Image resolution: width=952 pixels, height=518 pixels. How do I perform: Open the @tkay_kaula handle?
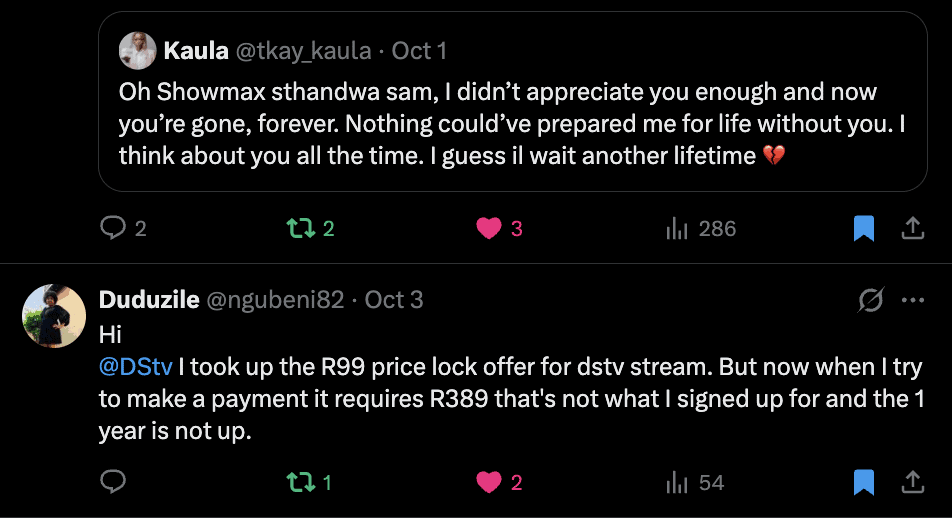tap(303, 50)
